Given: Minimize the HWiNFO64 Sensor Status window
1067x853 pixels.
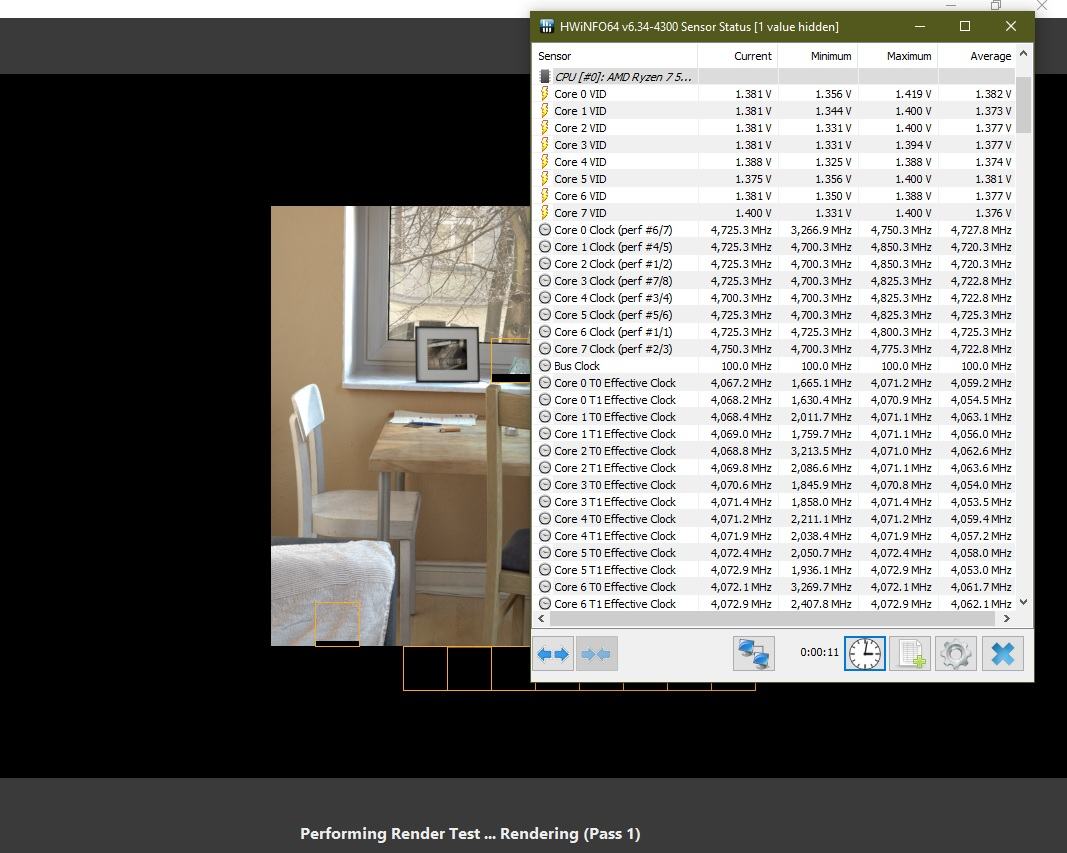Looking at the screenshot, I should pyautogui.click(x=920, y=26).
